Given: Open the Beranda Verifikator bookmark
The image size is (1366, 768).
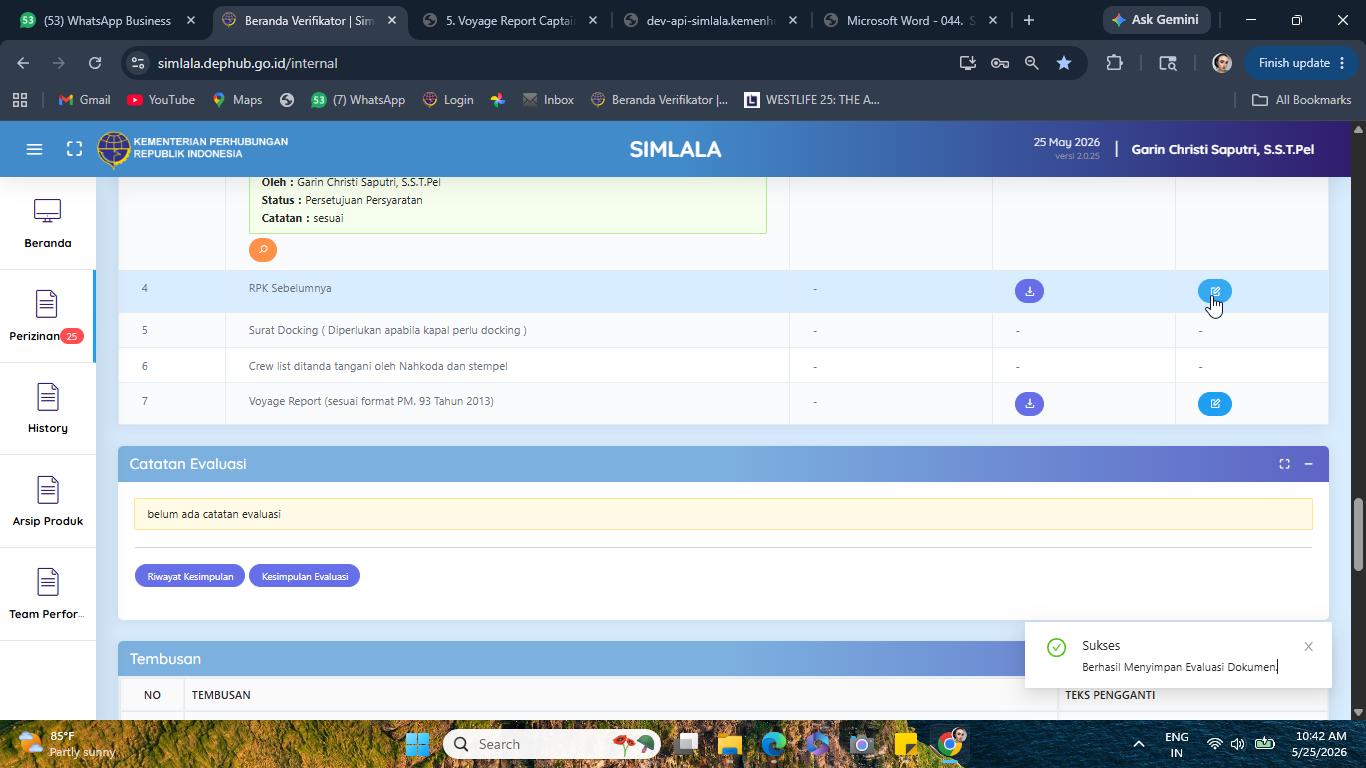Looking at the screenshot, I should coord(659,100).
